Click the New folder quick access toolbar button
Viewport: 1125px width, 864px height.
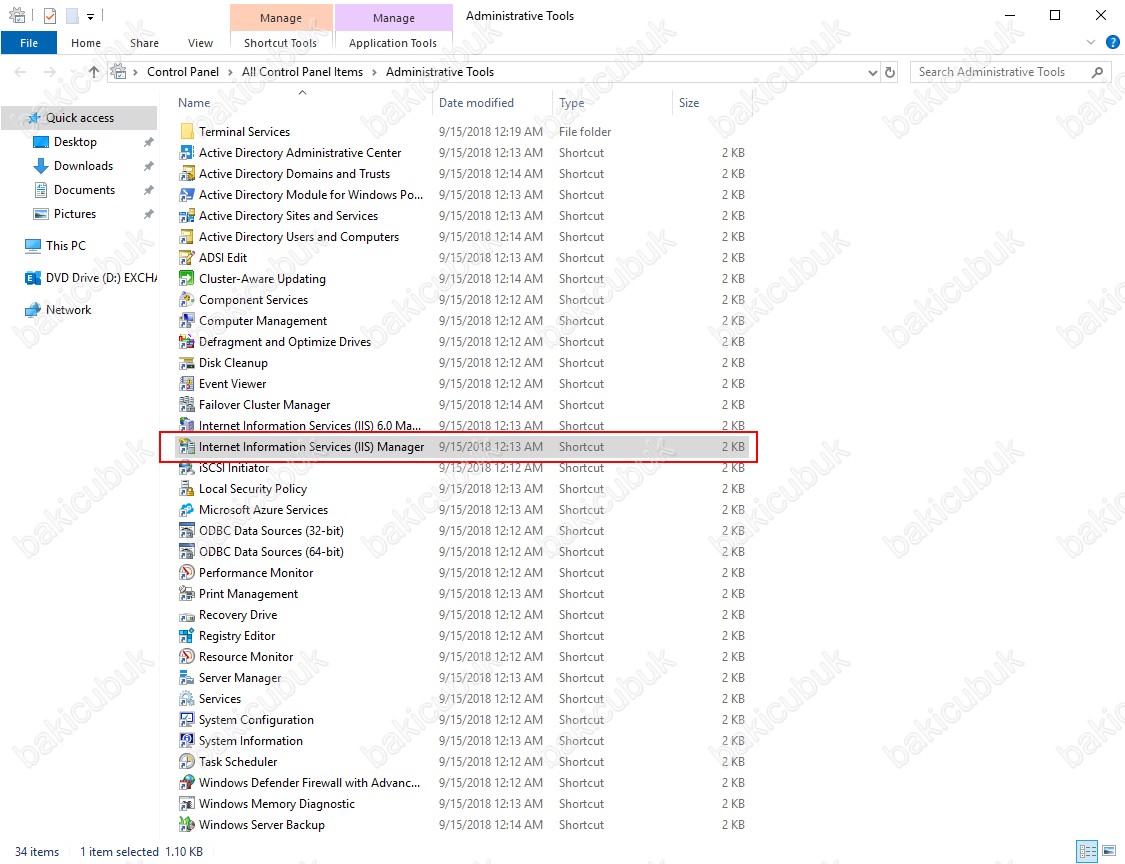click(x=72, y=15)
